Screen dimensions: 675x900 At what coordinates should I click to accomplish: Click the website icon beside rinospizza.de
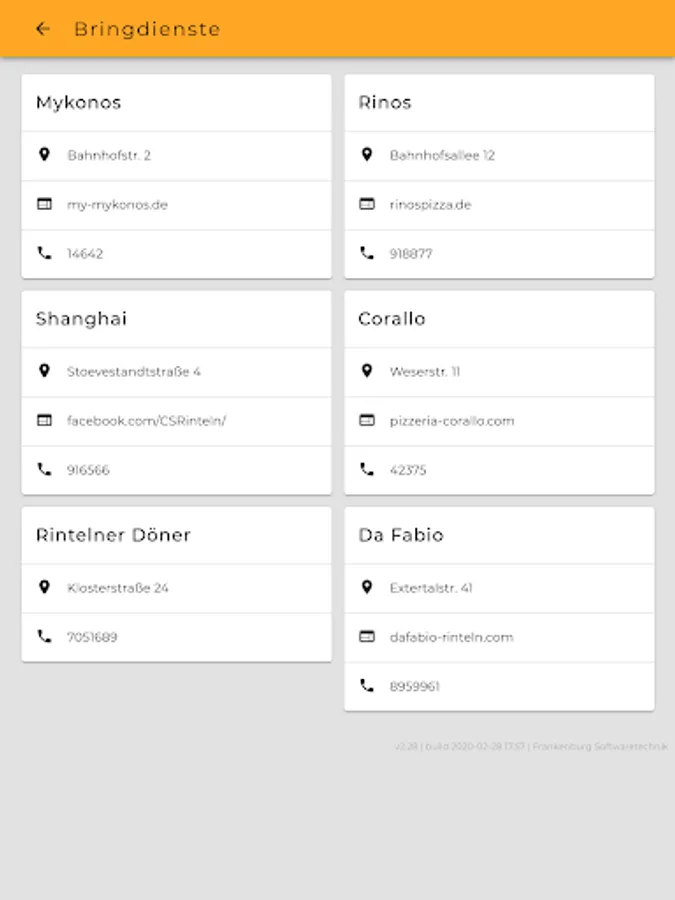pos(367,204)
